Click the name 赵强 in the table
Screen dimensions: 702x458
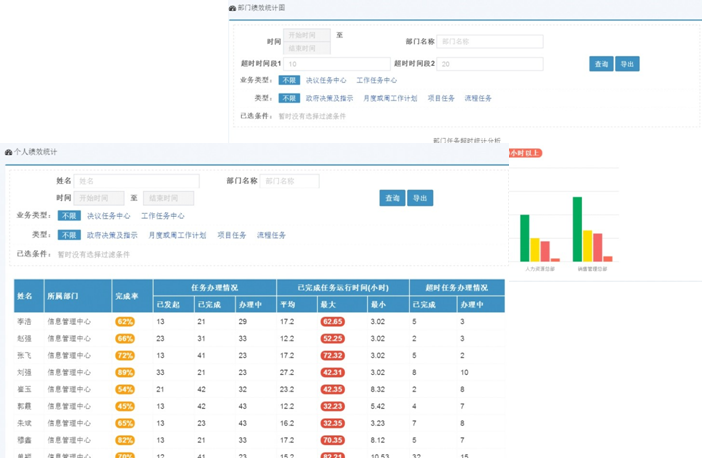click(25, 339)
